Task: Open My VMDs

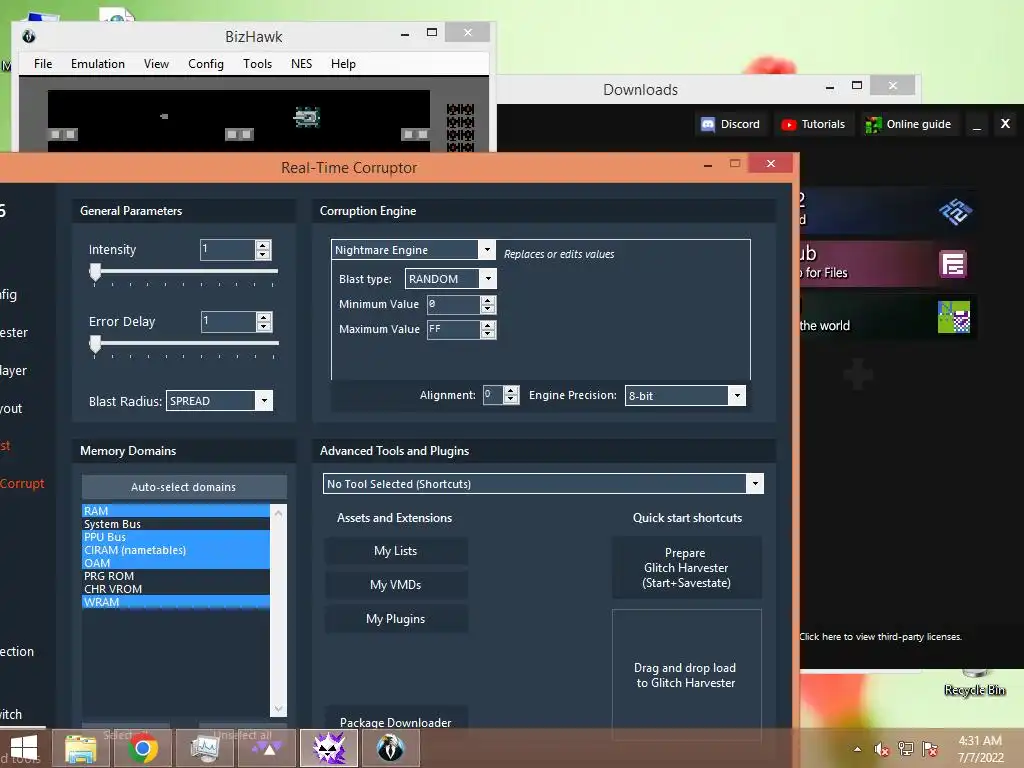Action: (x=396, y=584)
